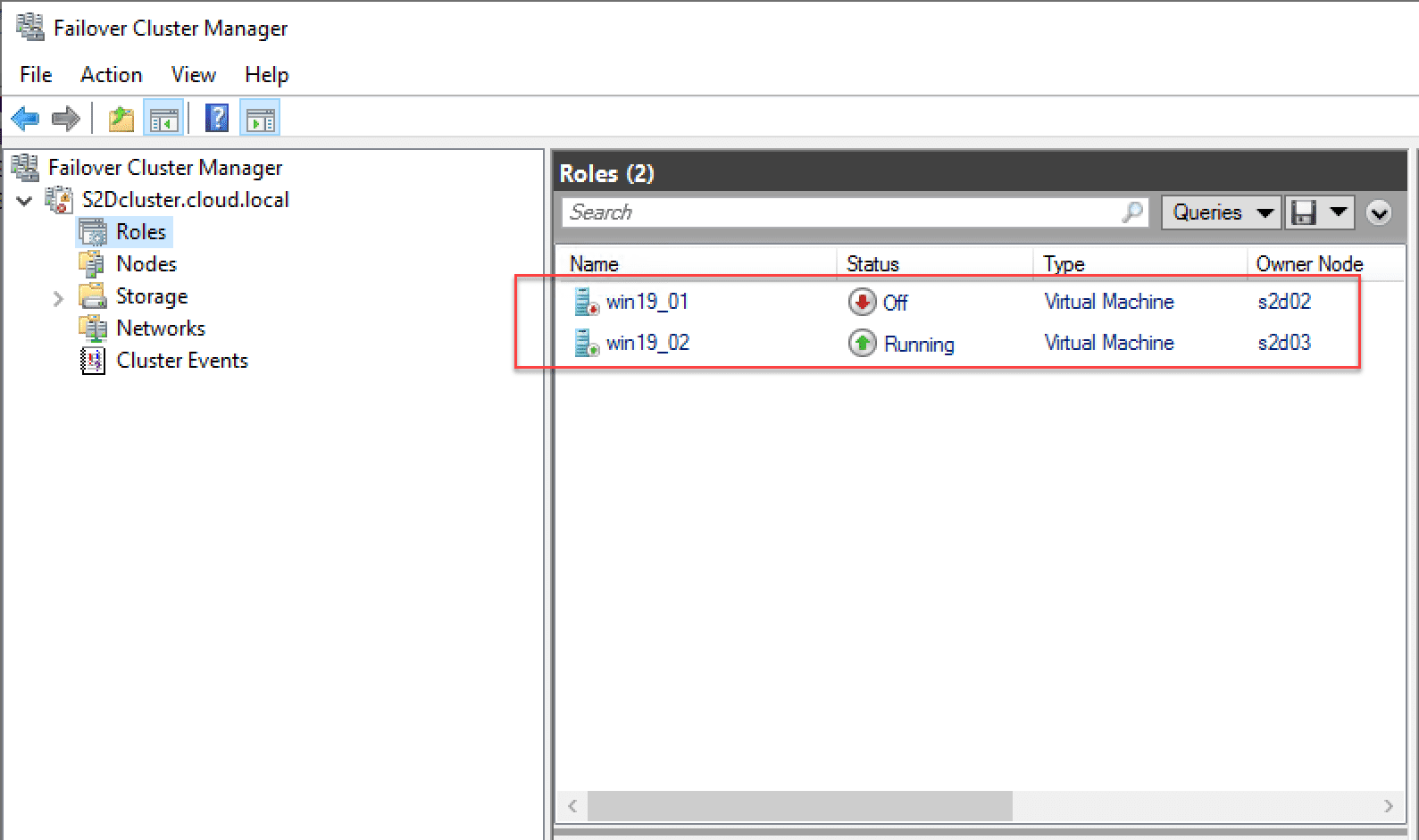Click the Forward arrow toolbar icon
1419x840 pixels.
click(66, 118)
